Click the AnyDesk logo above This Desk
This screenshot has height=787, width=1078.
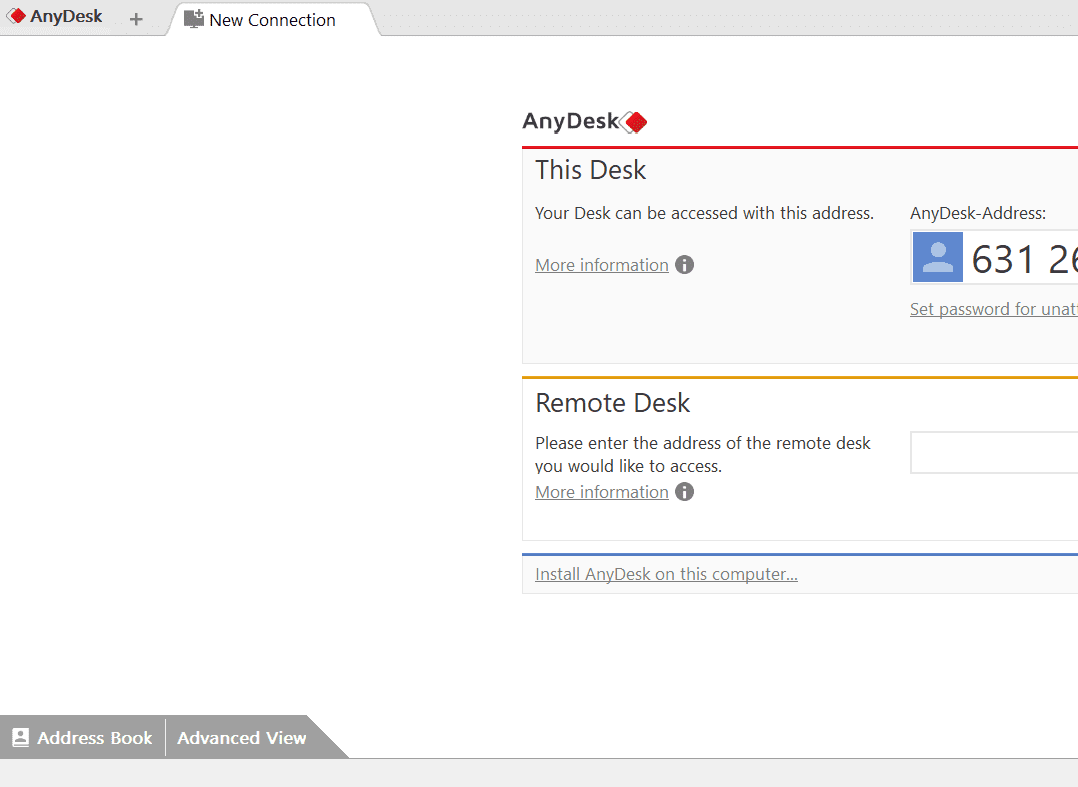[584, 122]
